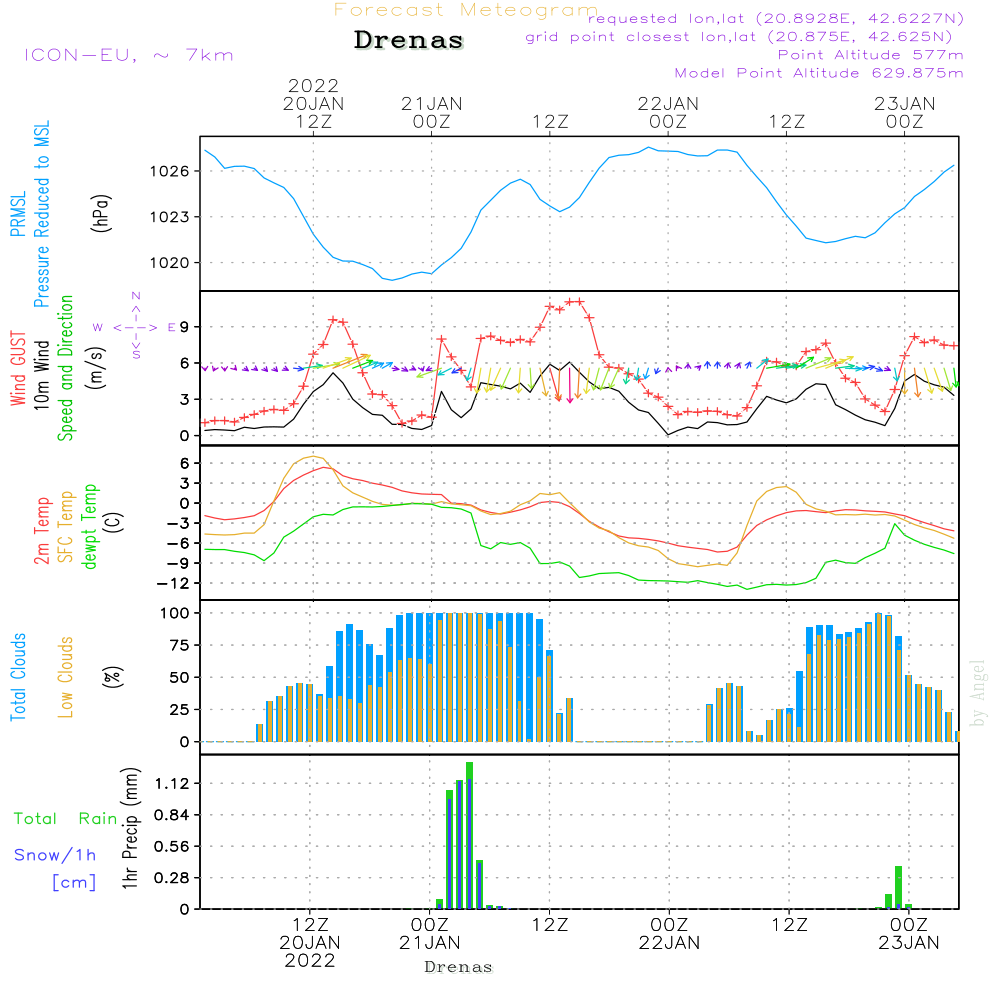The image size is (1000, 1000).
Task: Click the green 'Total Rain' legend label
Action: [x=66, y=818]
